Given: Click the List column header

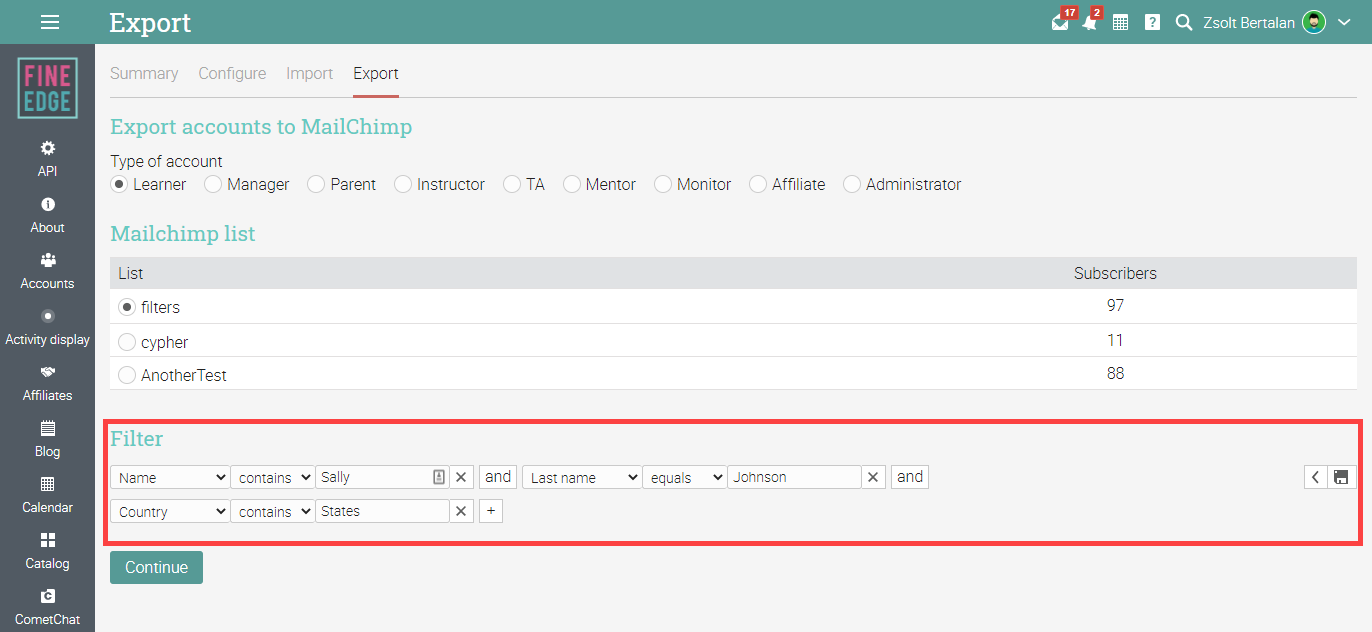Looking at the screenshot, I should pos(131,273).
